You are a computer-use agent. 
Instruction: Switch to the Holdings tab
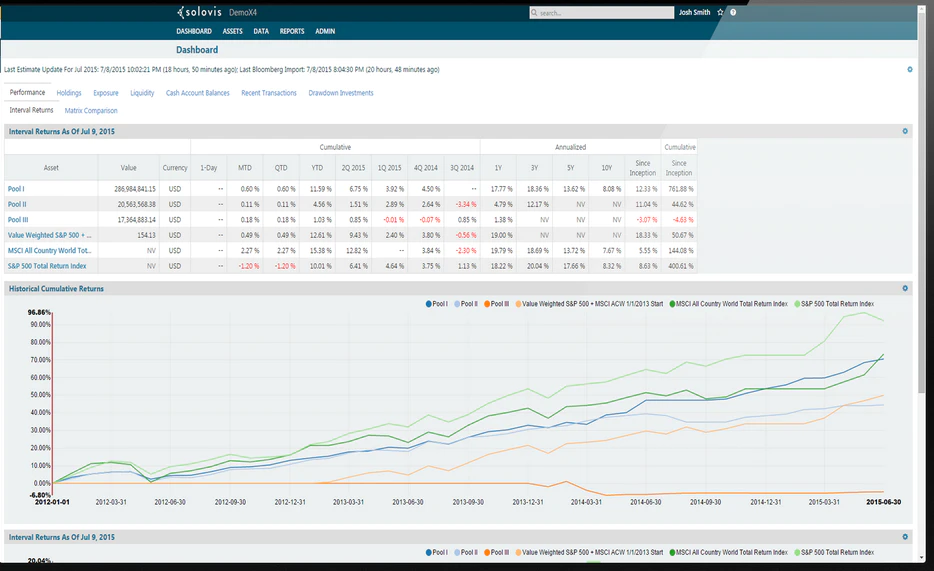click(69, 93)
